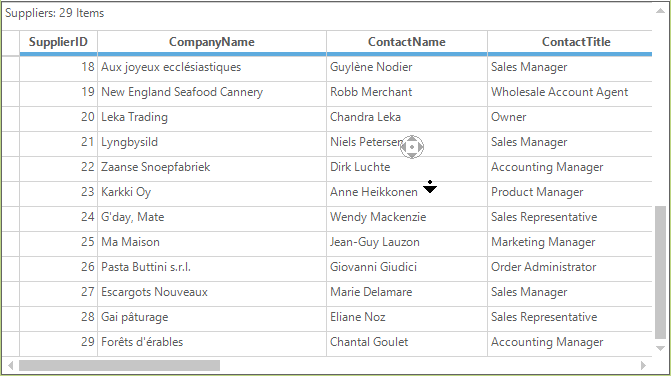Select the Product Manager title cell
This screenshot has width=671, height=376.
[570, 192]
